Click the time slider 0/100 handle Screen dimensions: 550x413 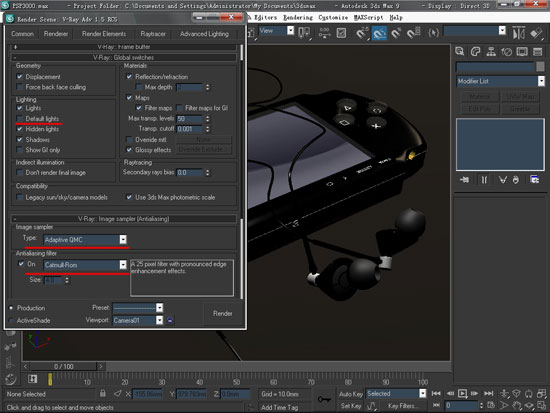point(63,367)
